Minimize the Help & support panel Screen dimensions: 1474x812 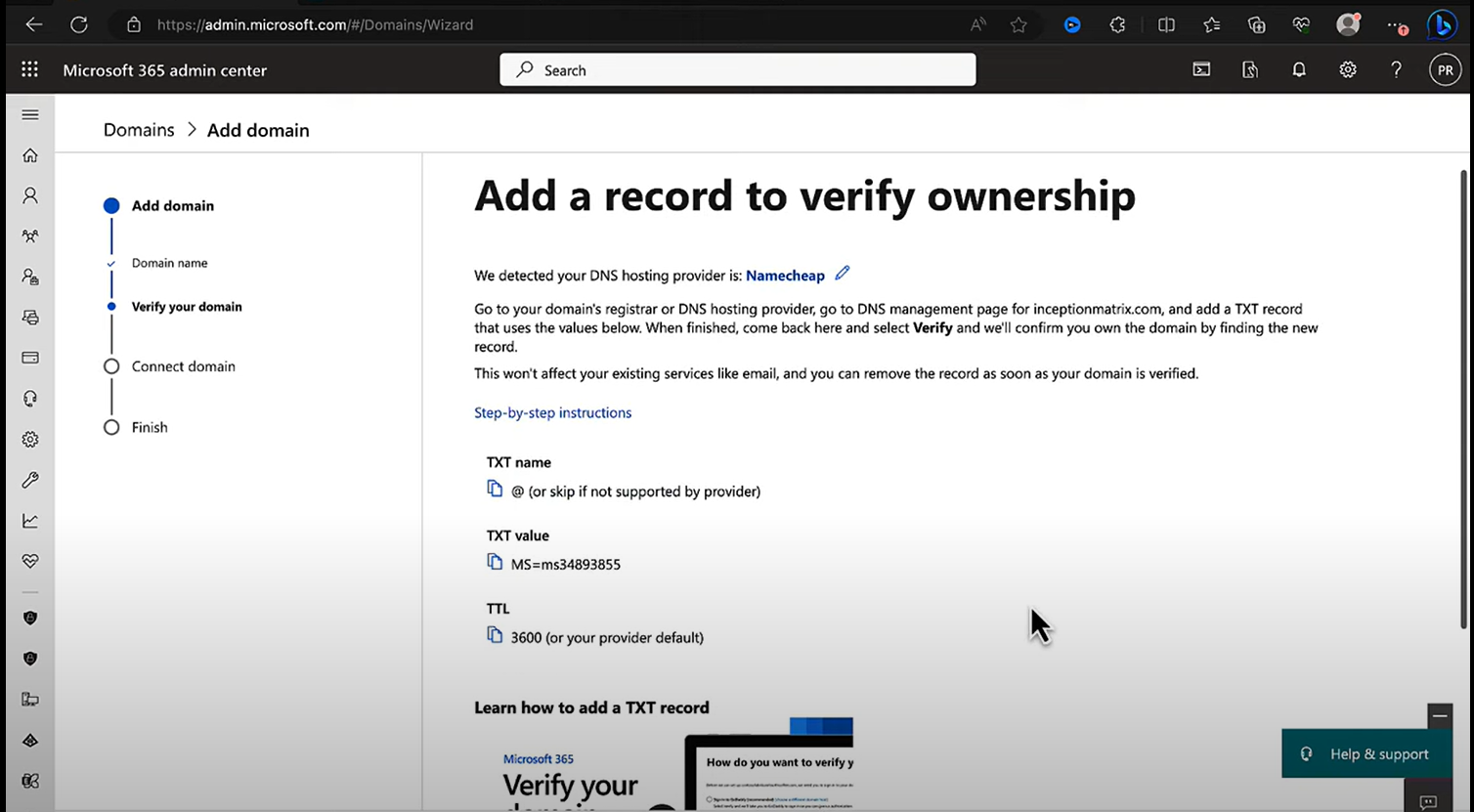(1439, 715)
